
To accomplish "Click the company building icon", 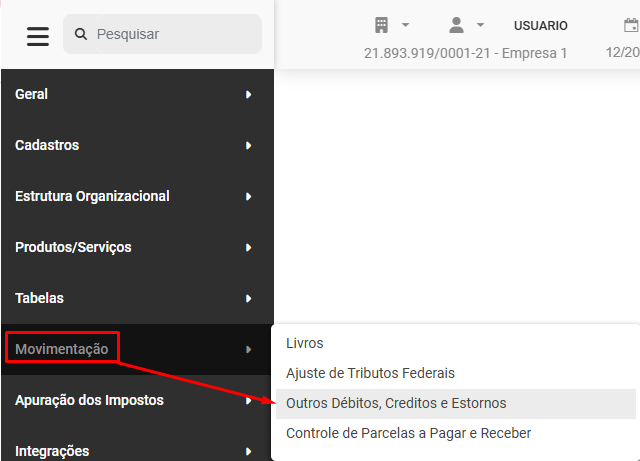I will (x=381, y=25).
